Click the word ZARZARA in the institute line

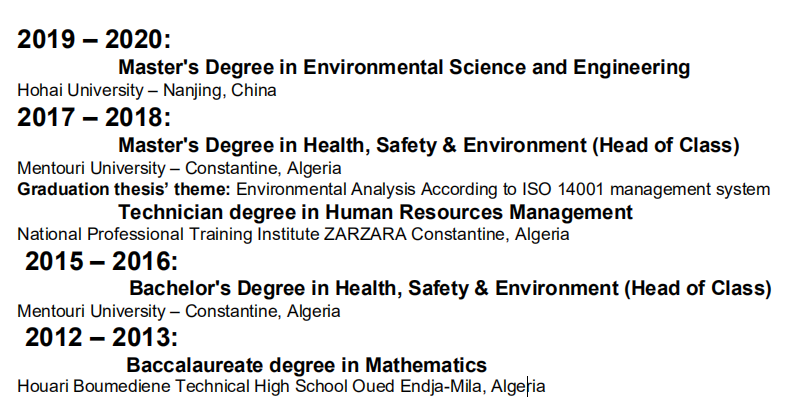click(x=365, y=235)
